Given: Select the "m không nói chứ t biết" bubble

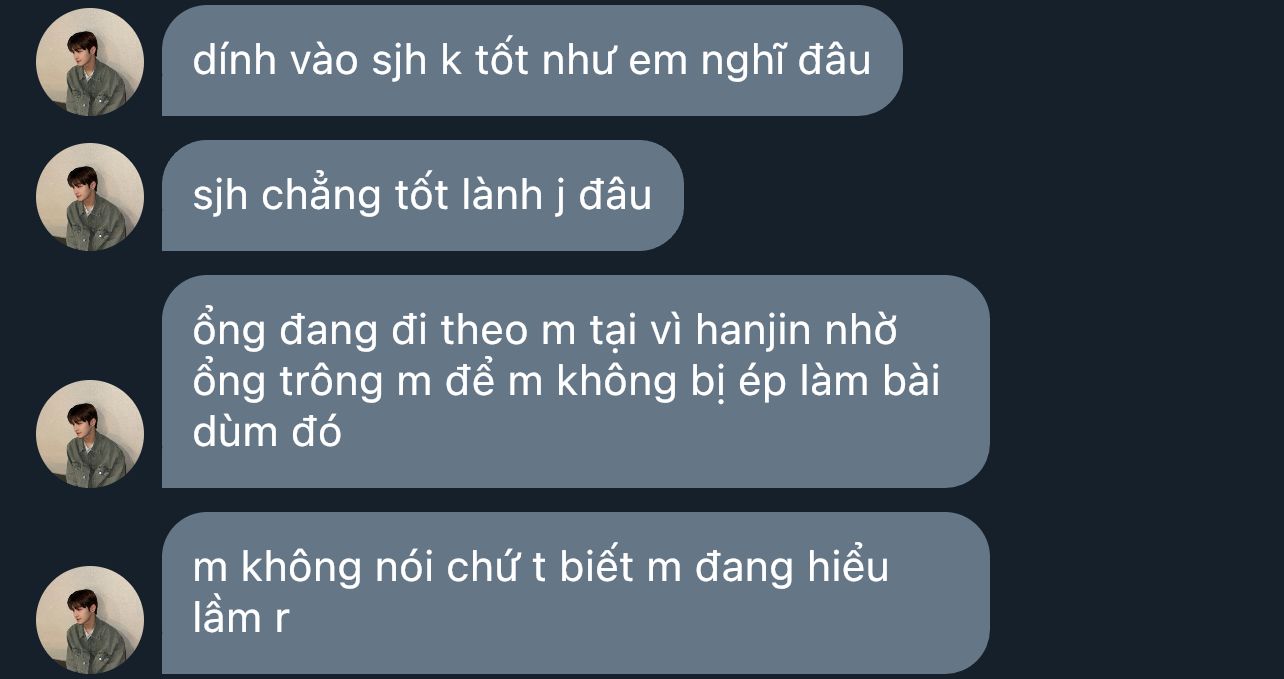Looking at the screenshot, I should coord(576,593).
